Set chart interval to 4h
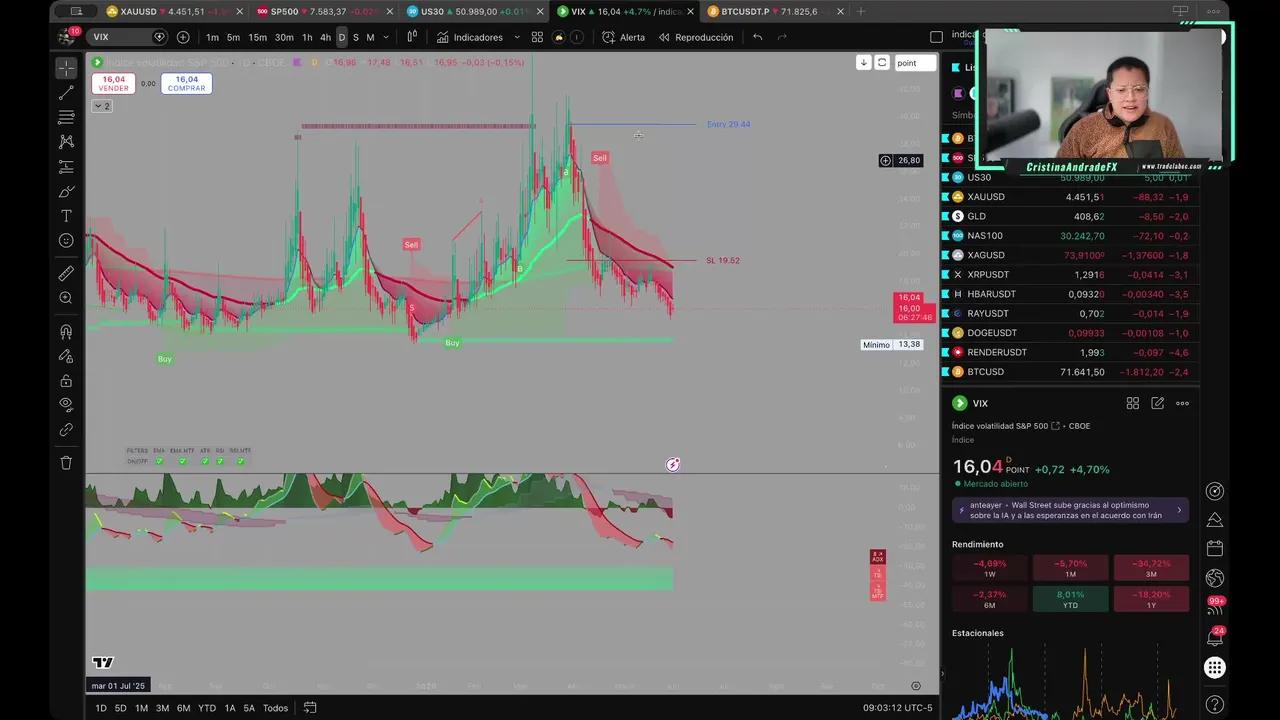The height and width of the screenshot is (720, 1280). click(325, 37)
